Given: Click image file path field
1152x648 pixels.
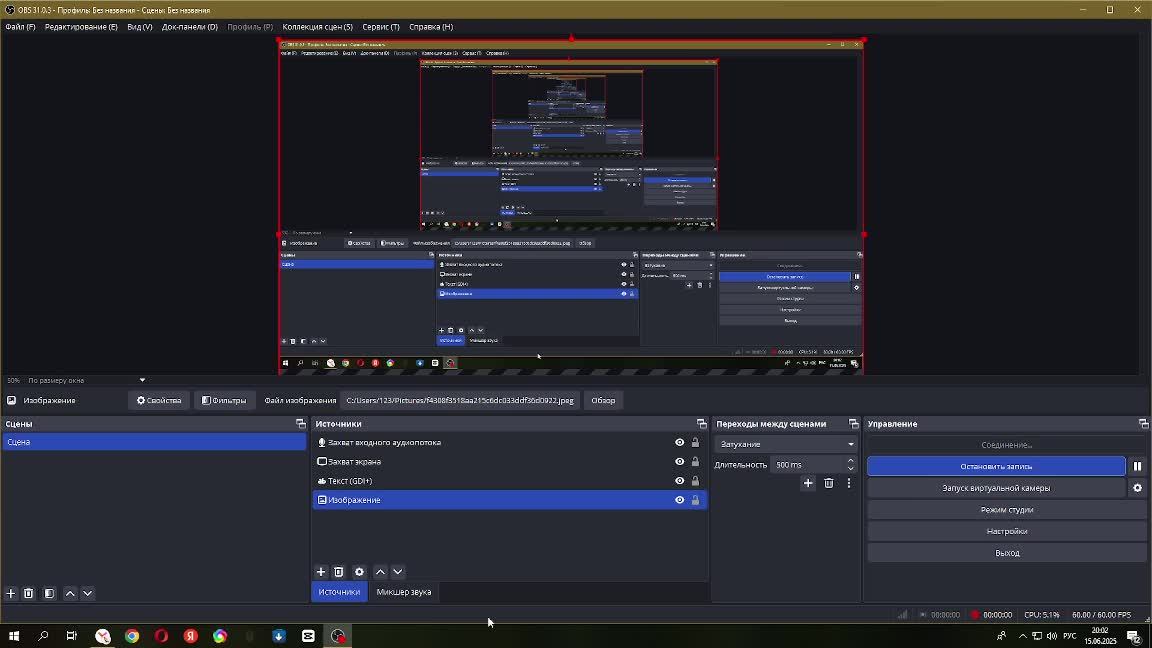Looking at the screenshot, I should 460,400.
